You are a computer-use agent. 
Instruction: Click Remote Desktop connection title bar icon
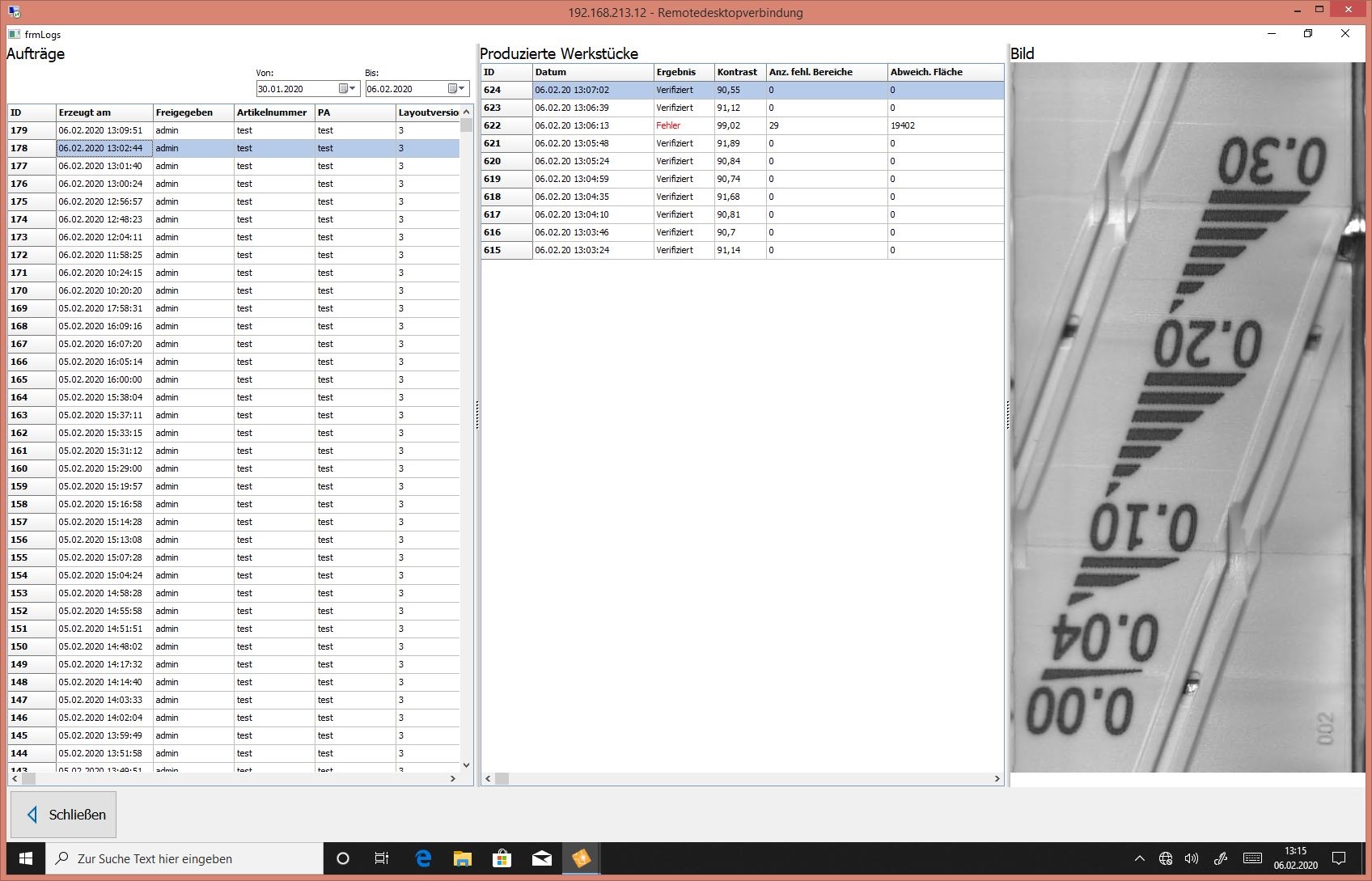click(x=14, y=12)
